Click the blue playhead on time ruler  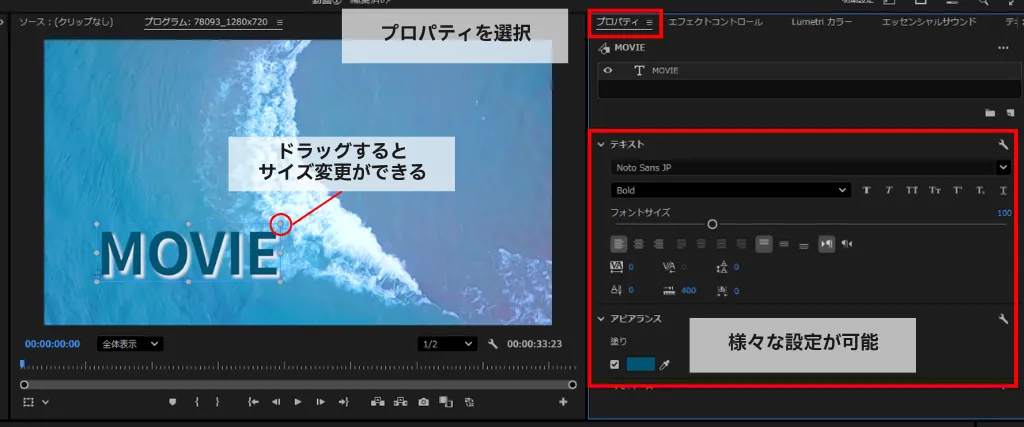pyautogui.click(x=23, y=364)
